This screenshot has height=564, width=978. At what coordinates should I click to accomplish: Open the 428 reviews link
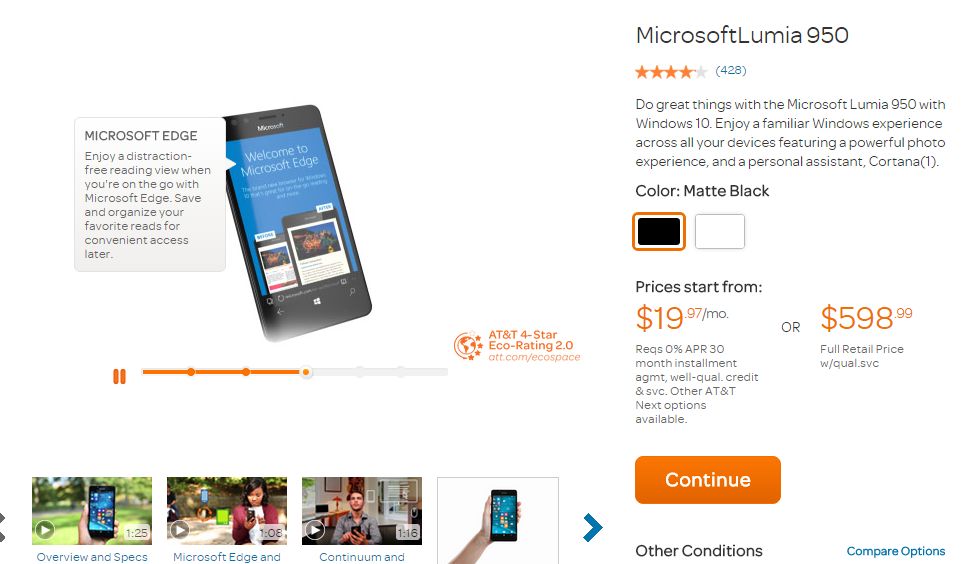730,70
